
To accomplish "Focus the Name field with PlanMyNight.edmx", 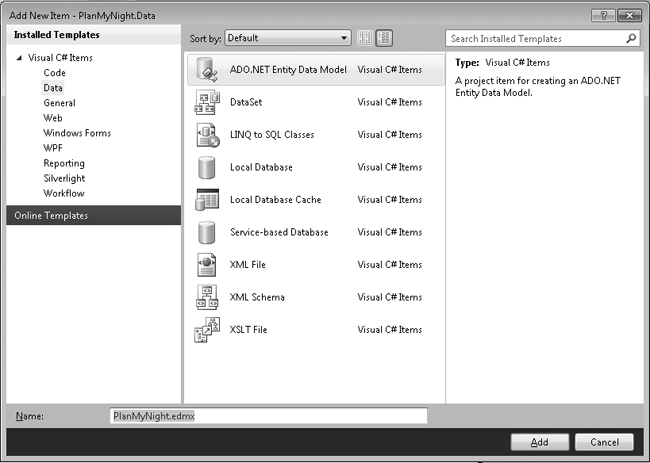I will click(269, 416).
